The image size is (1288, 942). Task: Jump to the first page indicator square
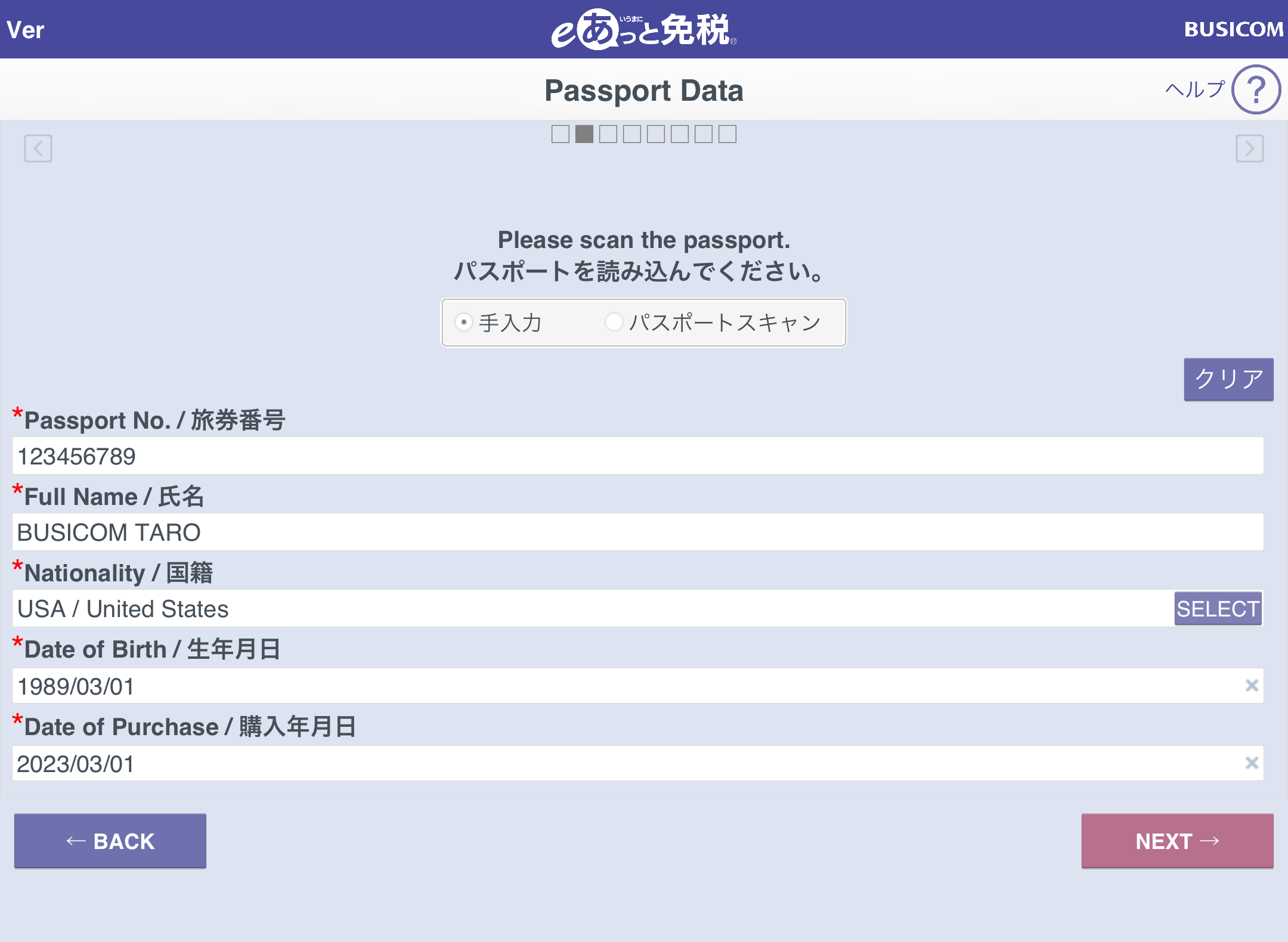point(560,134)
